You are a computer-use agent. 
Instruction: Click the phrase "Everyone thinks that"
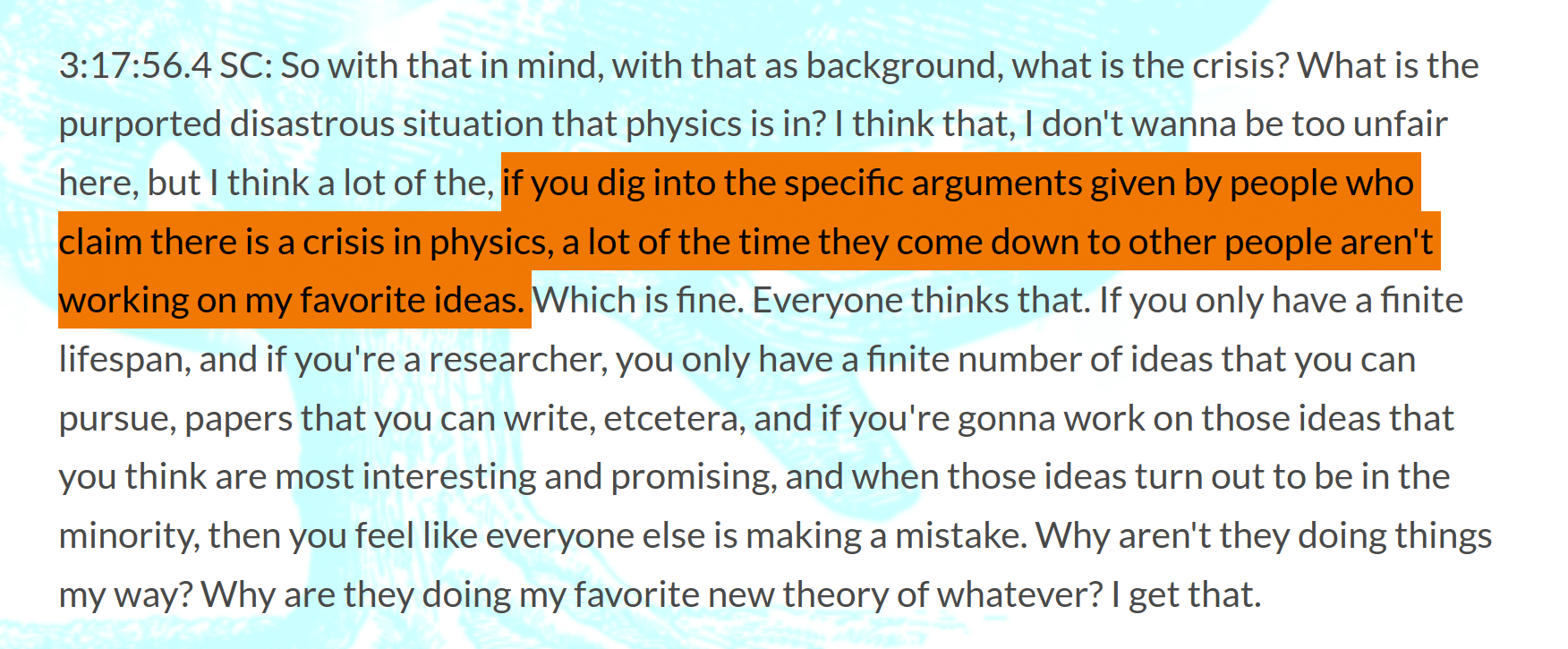(920, 301)
